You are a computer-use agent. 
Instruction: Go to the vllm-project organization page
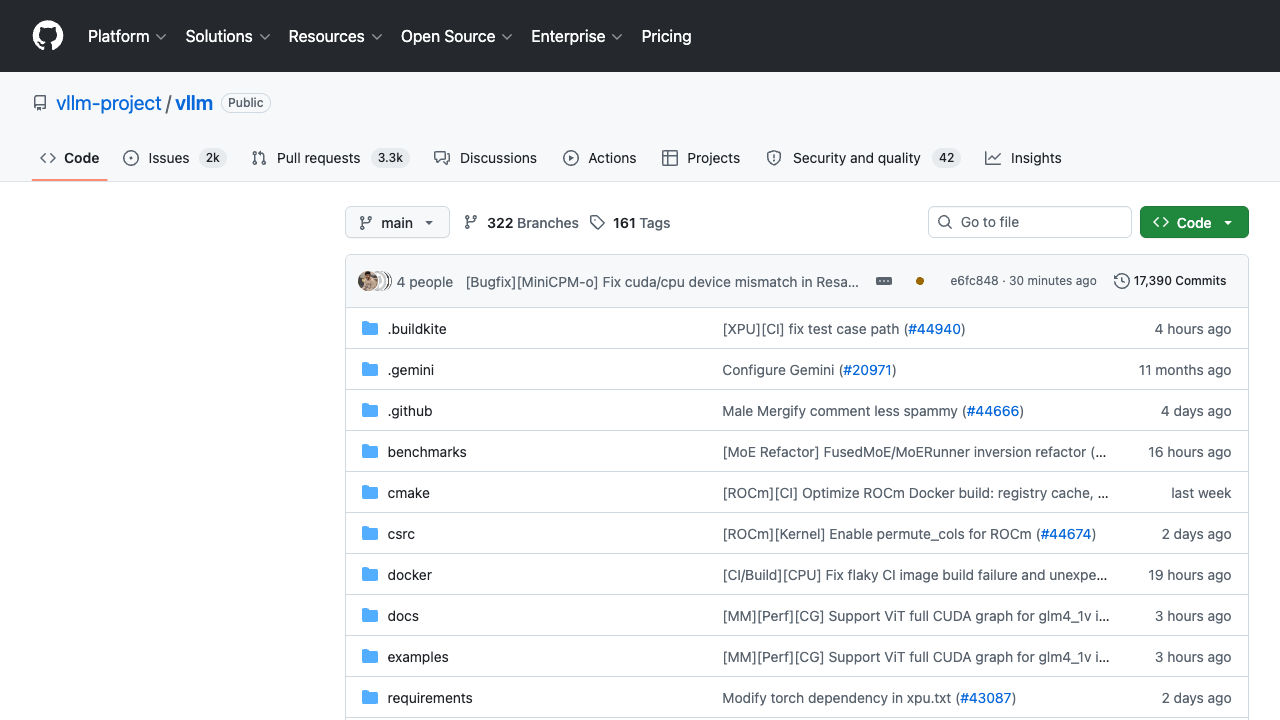(x=109, y=103)
